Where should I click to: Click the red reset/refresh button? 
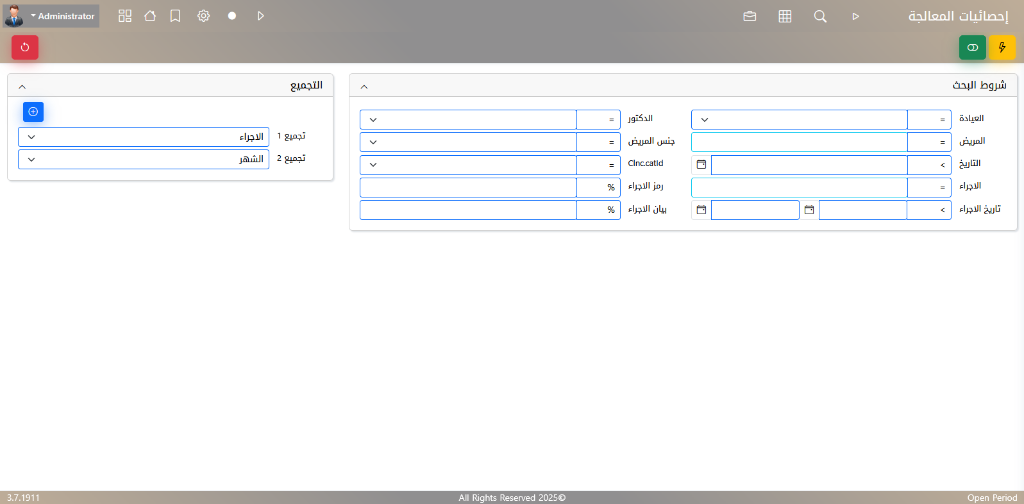(x=25, y=47)
